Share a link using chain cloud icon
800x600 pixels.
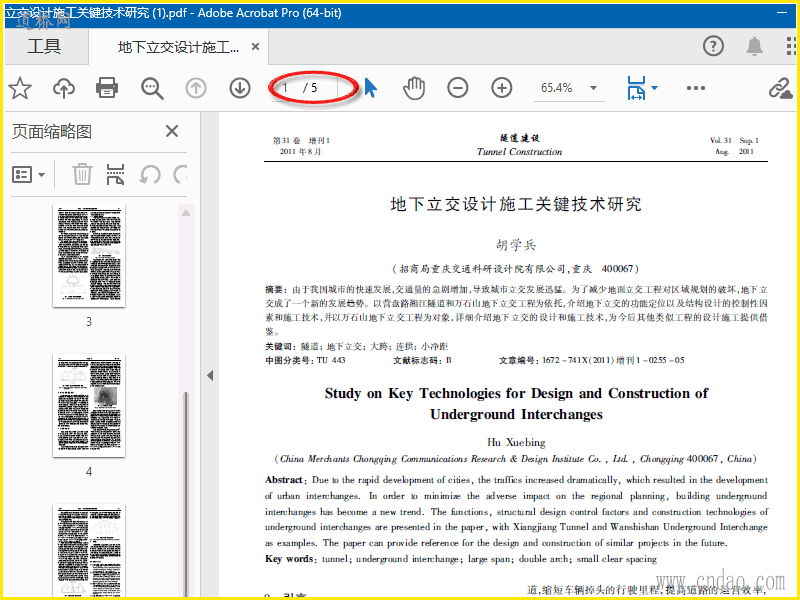(781, 88)
